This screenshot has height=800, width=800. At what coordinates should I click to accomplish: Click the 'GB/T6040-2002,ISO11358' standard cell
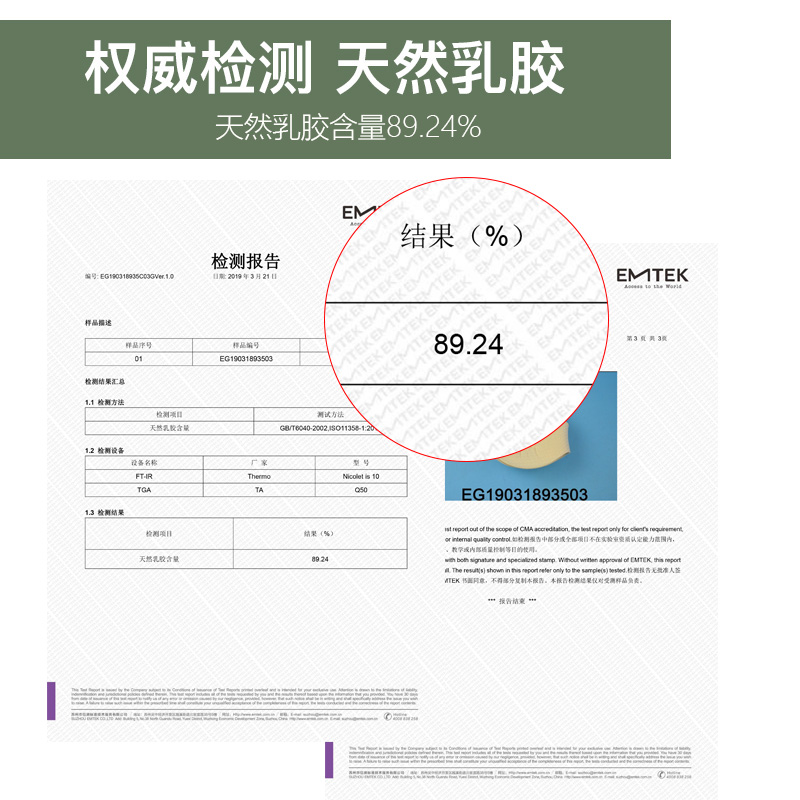[327, 428]
